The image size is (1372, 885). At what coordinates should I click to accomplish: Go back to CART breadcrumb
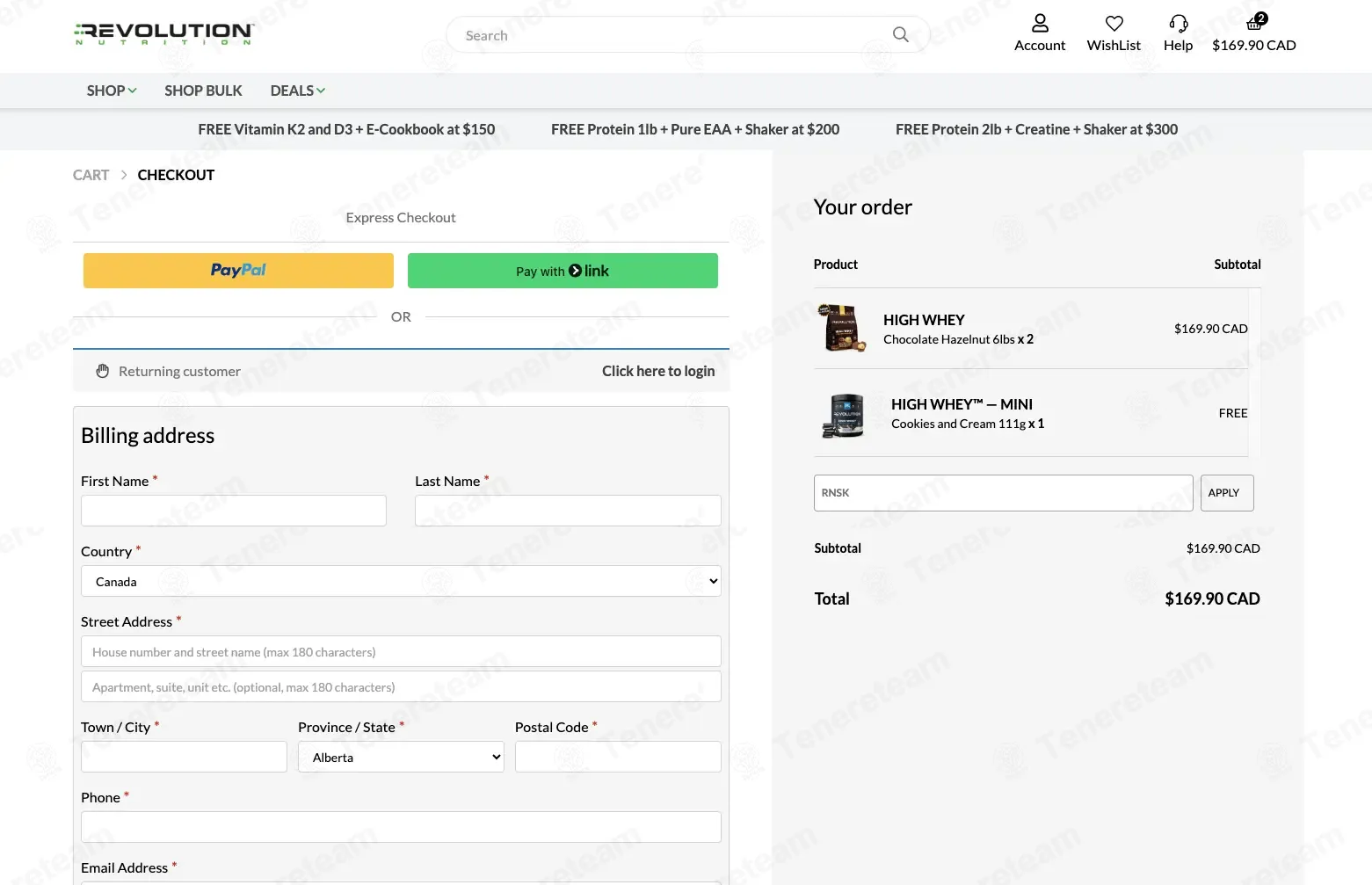91,175
